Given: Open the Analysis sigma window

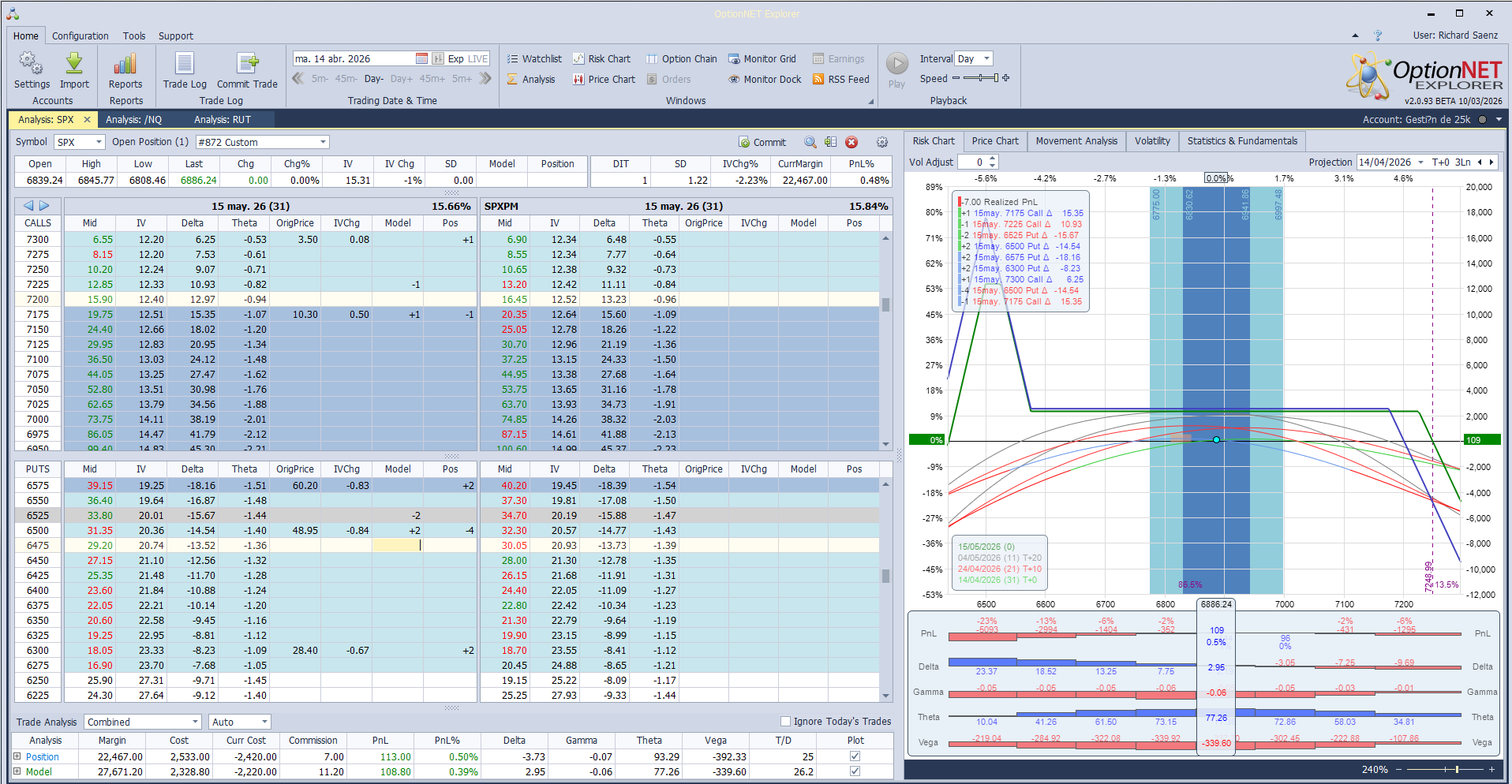Looking at the screenshot, I should pyautogui.click(x=531, y=80).
